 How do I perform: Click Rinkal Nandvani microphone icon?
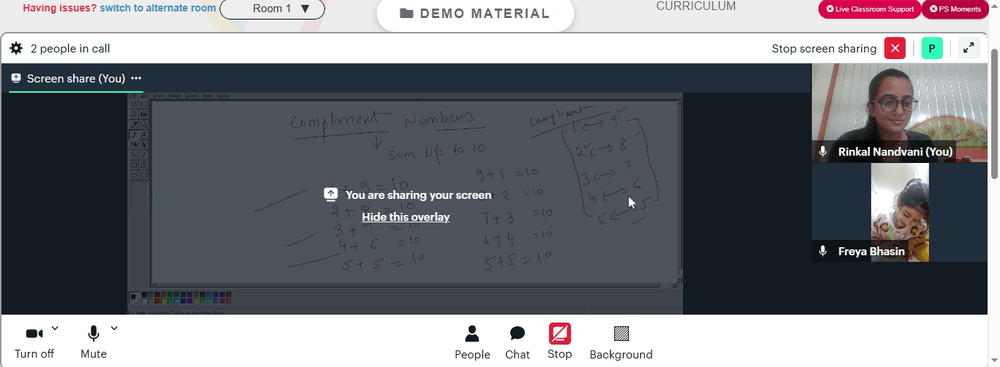823,152
